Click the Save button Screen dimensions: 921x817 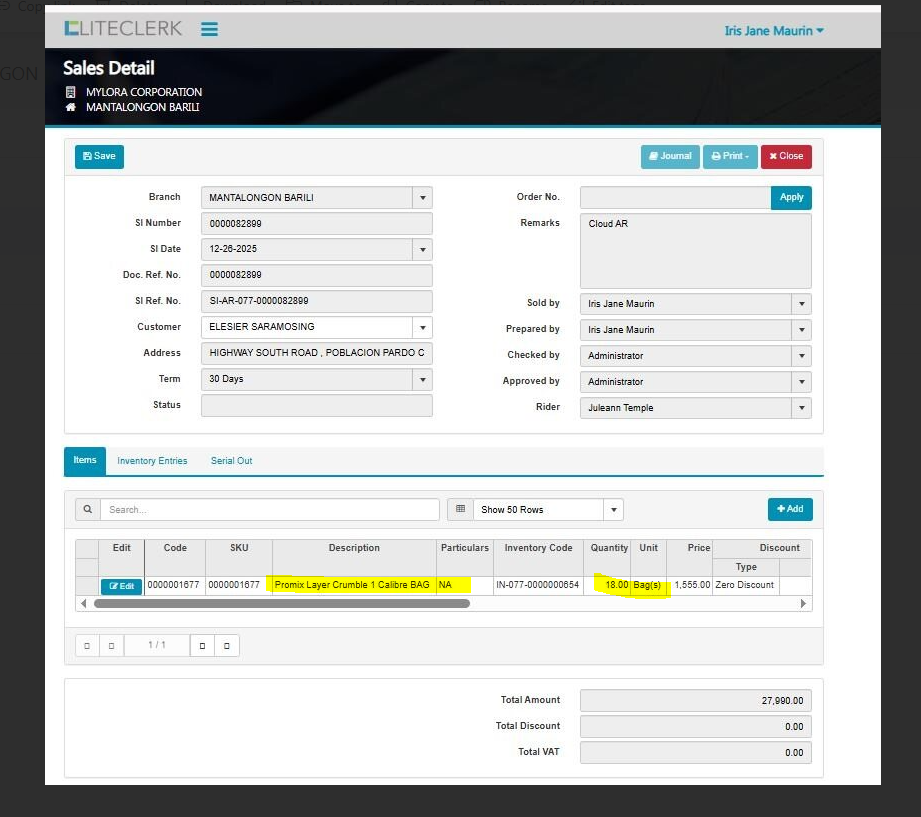pyautogui.click(x=99, y=157)
